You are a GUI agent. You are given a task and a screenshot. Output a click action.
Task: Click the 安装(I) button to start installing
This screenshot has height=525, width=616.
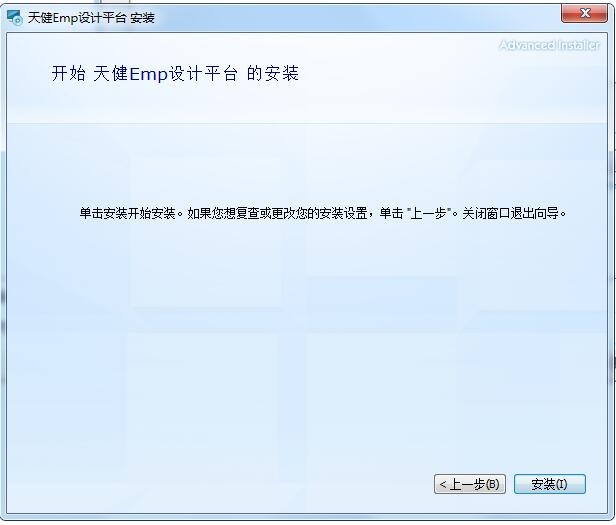coord(549,484)
